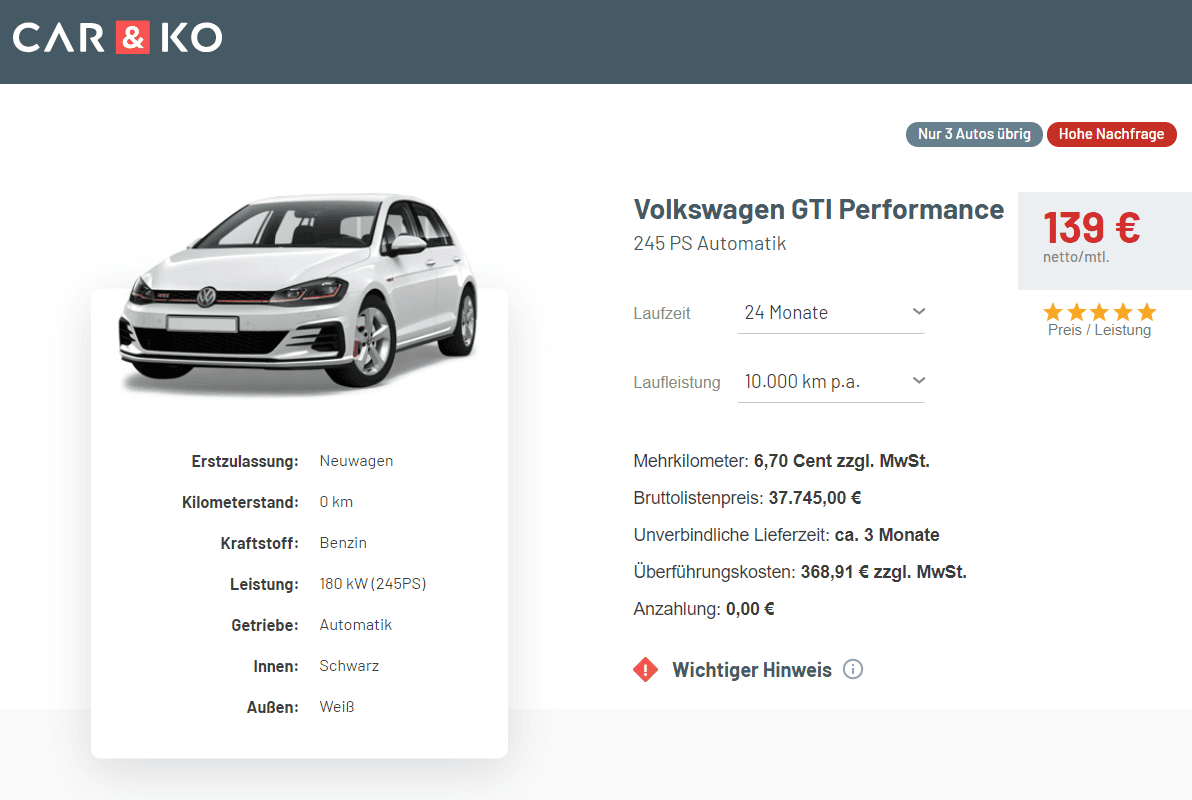Click the Getriebe value Automatik
The height and width of the screenshot is (800, 1192).
coord(356,625)
